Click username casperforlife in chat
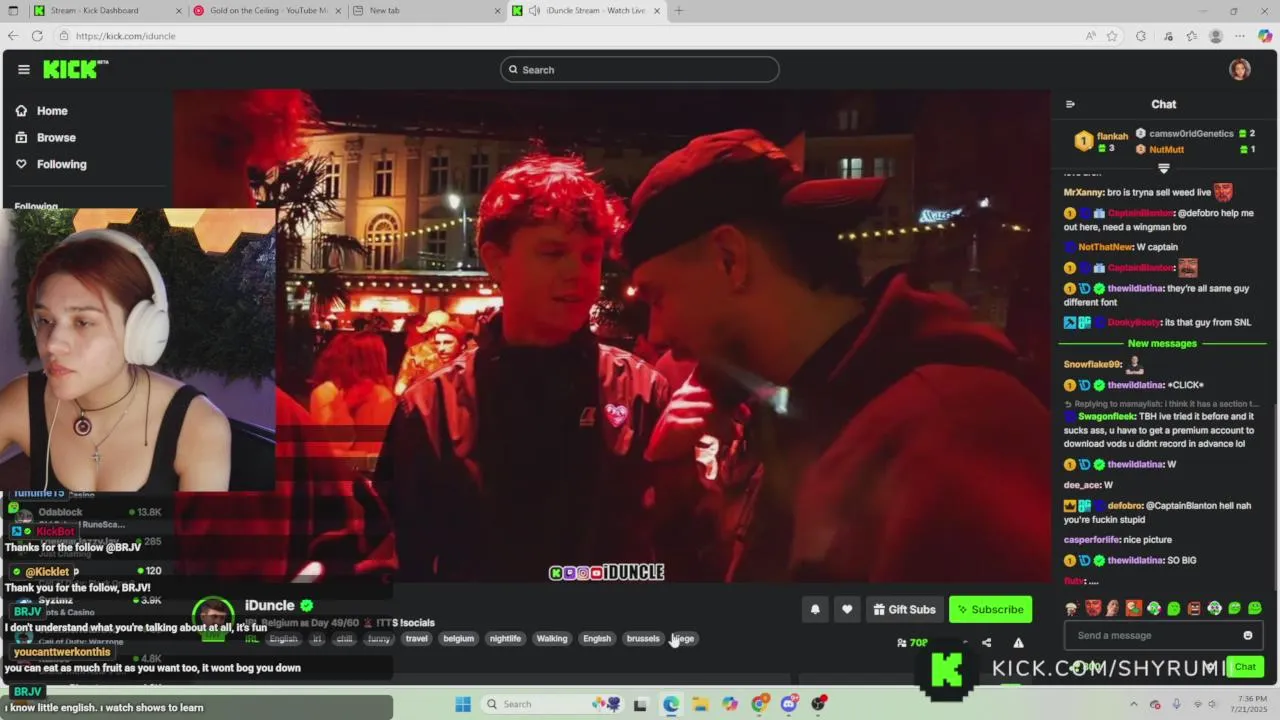The width and height of the screenshot is (1280, 720). tap(1092, 539)
